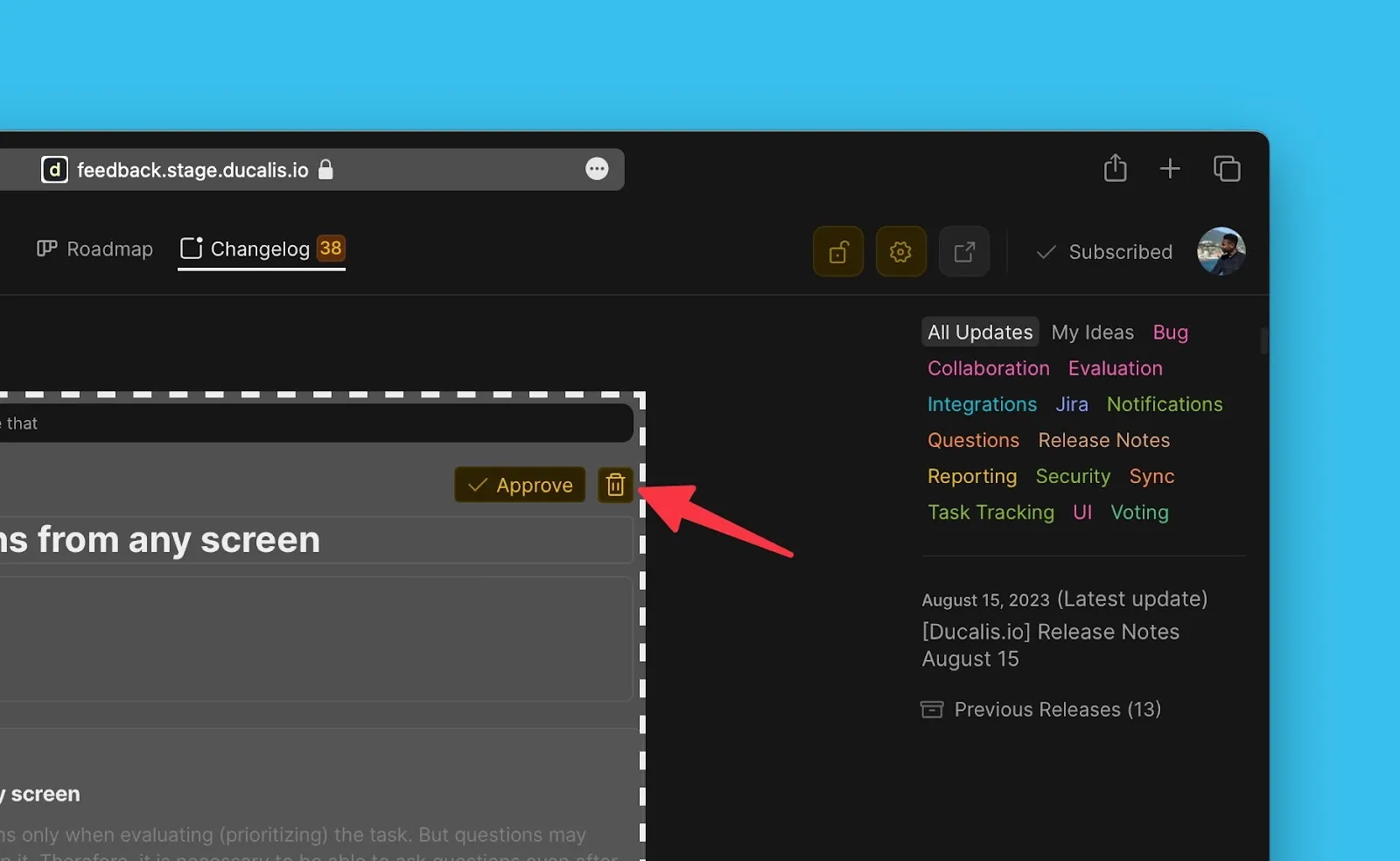Click the browser share icon

1115,168
